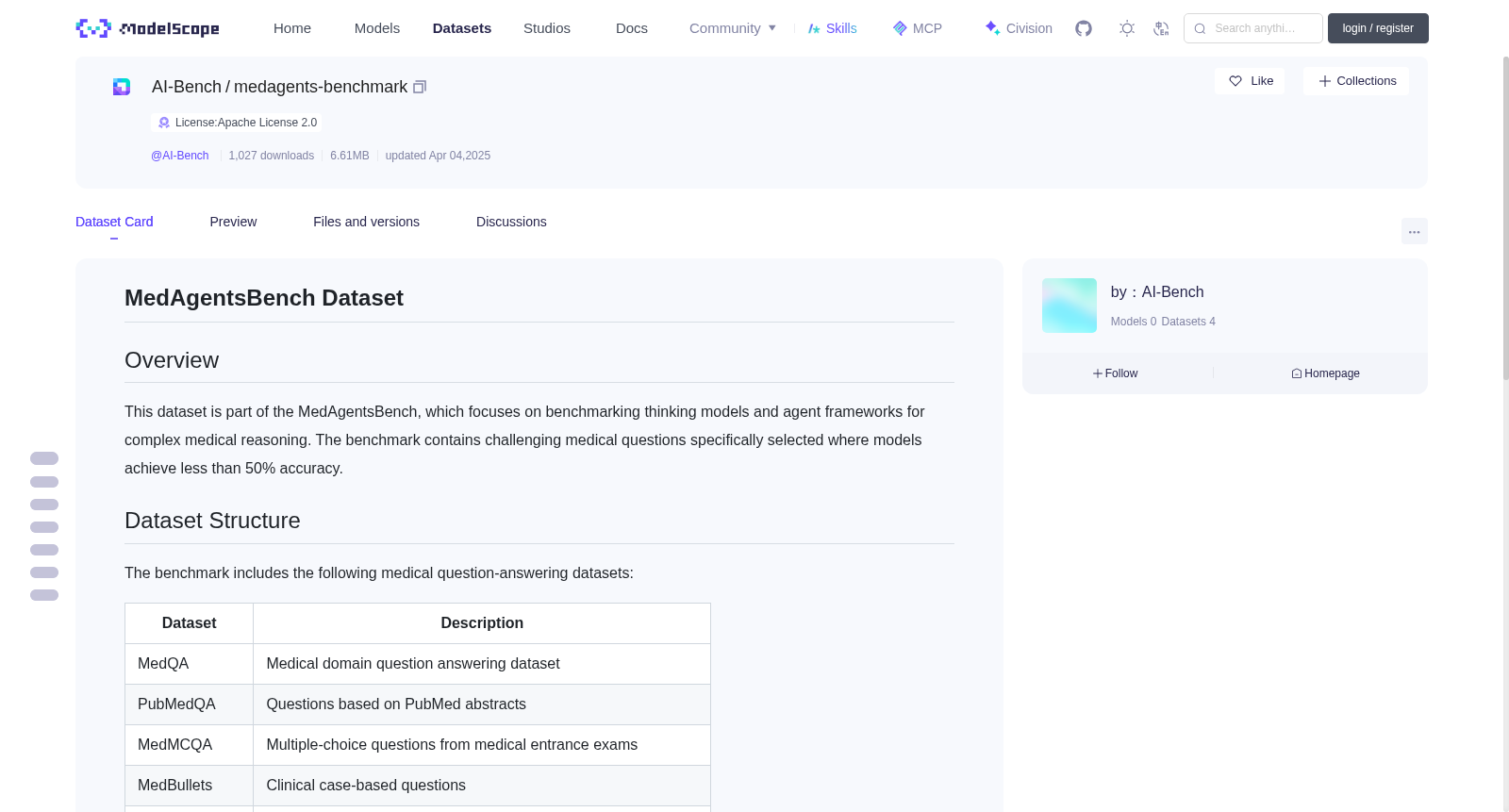The height and width of the screenshot is (812, 1509).
Task: Open the three-dot more options menu
Action: (x=1415, y=231)
